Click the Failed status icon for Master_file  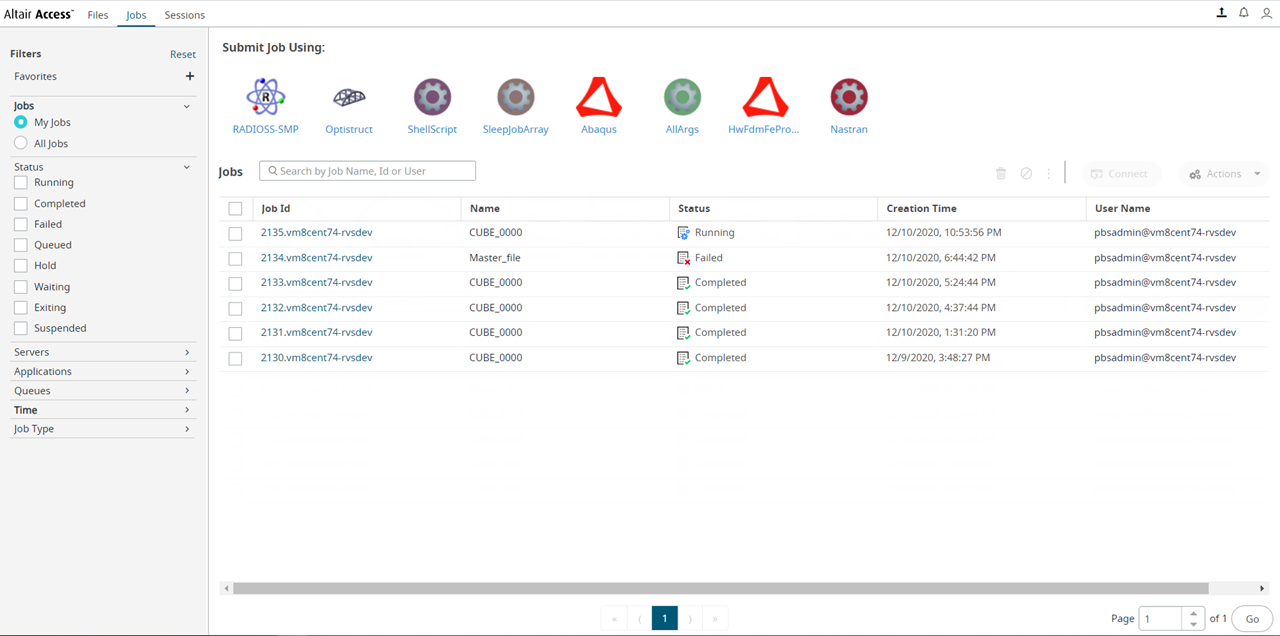coord(684,258)
